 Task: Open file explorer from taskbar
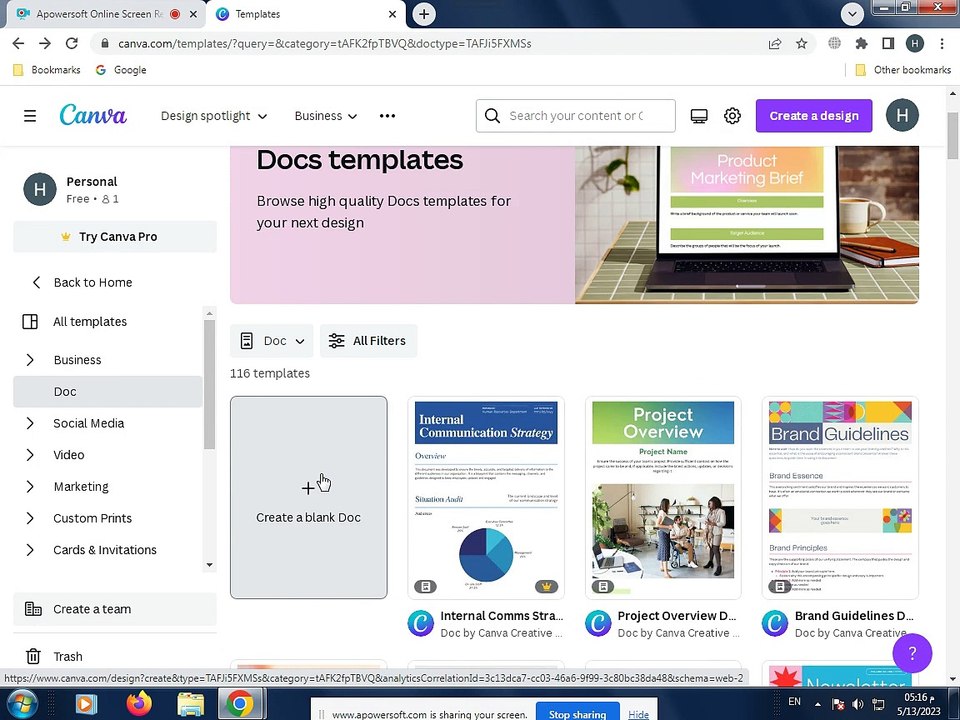(190, 704)
